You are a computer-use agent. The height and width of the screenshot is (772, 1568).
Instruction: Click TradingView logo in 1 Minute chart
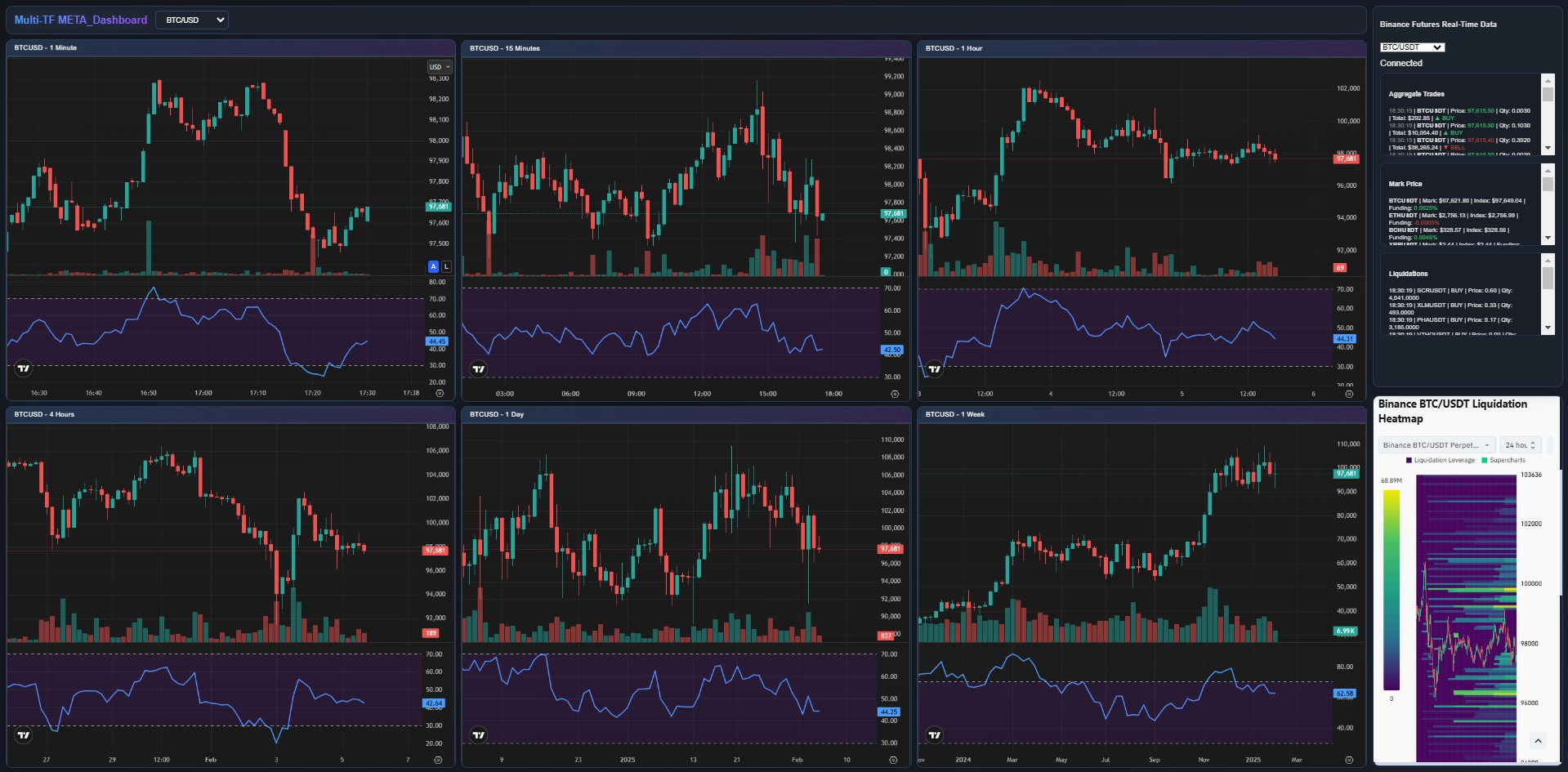tap(24, 368)
